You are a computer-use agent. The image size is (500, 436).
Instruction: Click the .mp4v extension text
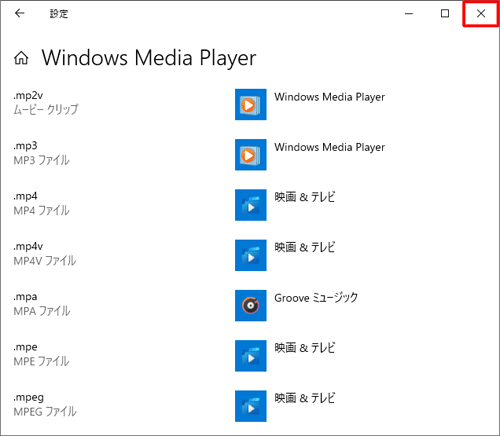pos(28,247)
